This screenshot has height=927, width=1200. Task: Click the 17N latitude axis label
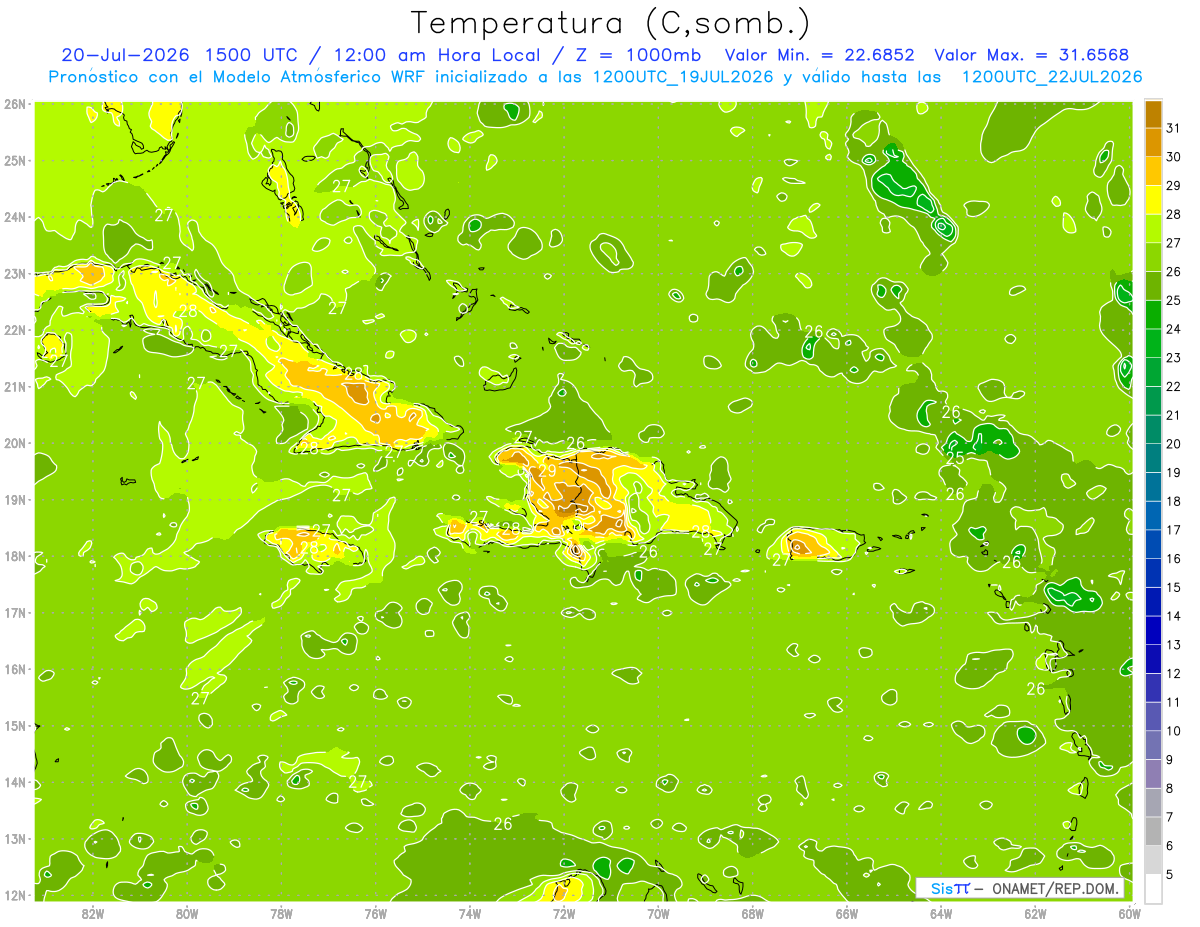[15, 612]
